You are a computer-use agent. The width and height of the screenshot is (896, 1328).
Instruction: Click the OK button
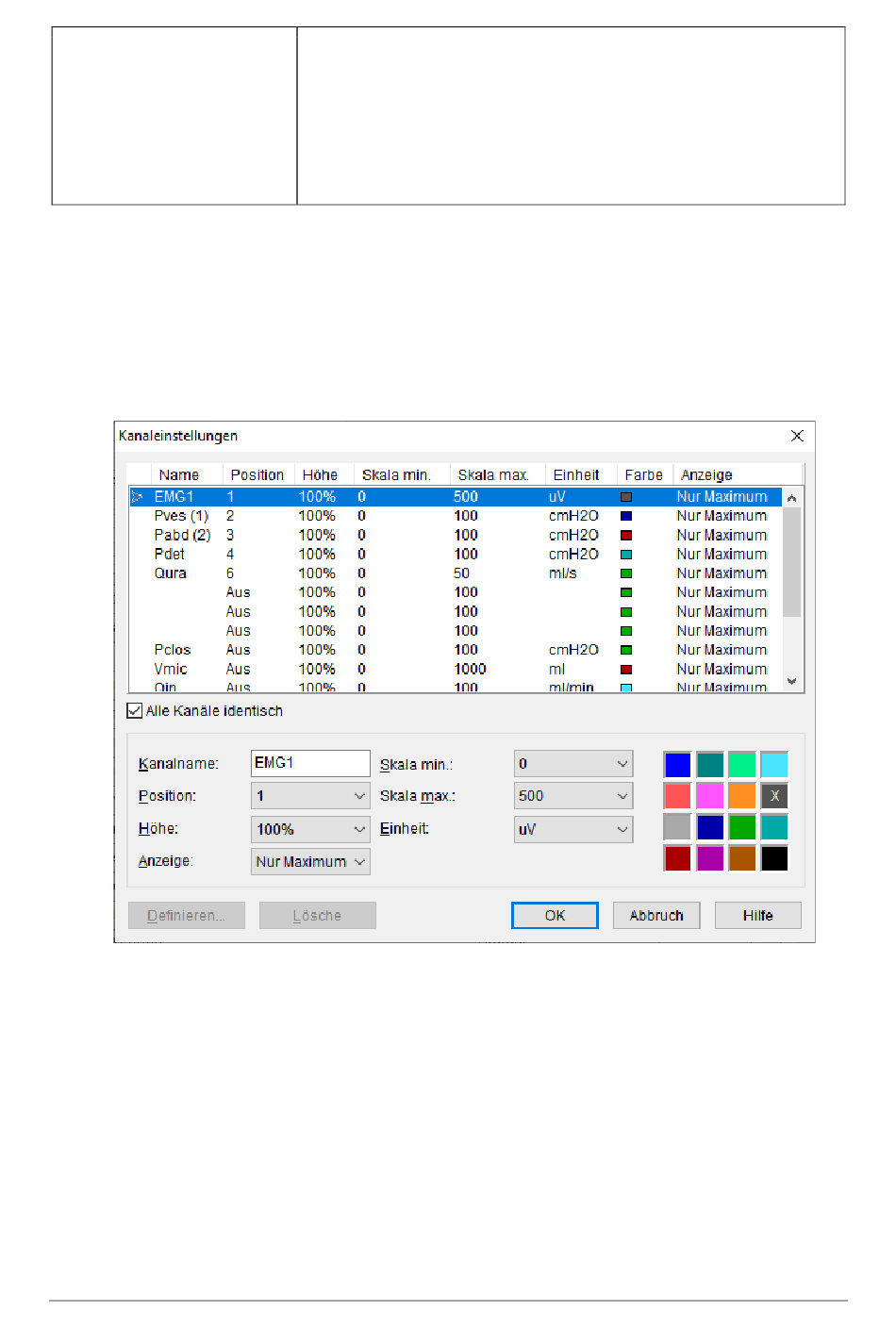click(x=555, y=916)
